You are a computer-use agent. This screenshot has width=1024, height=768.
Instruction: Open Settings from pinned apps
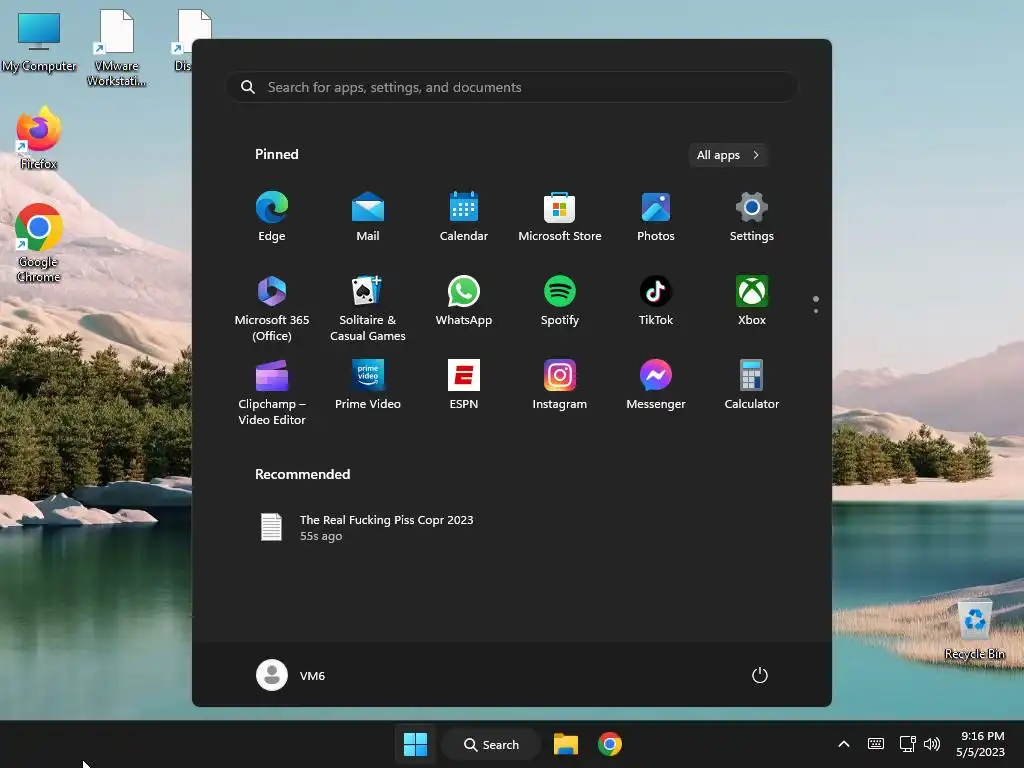click(752, 216)
